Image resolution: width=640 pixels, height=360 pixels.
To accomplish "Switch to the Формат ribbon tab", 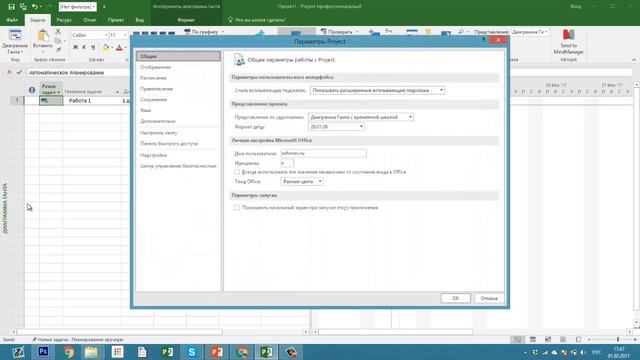I will 186,20.
